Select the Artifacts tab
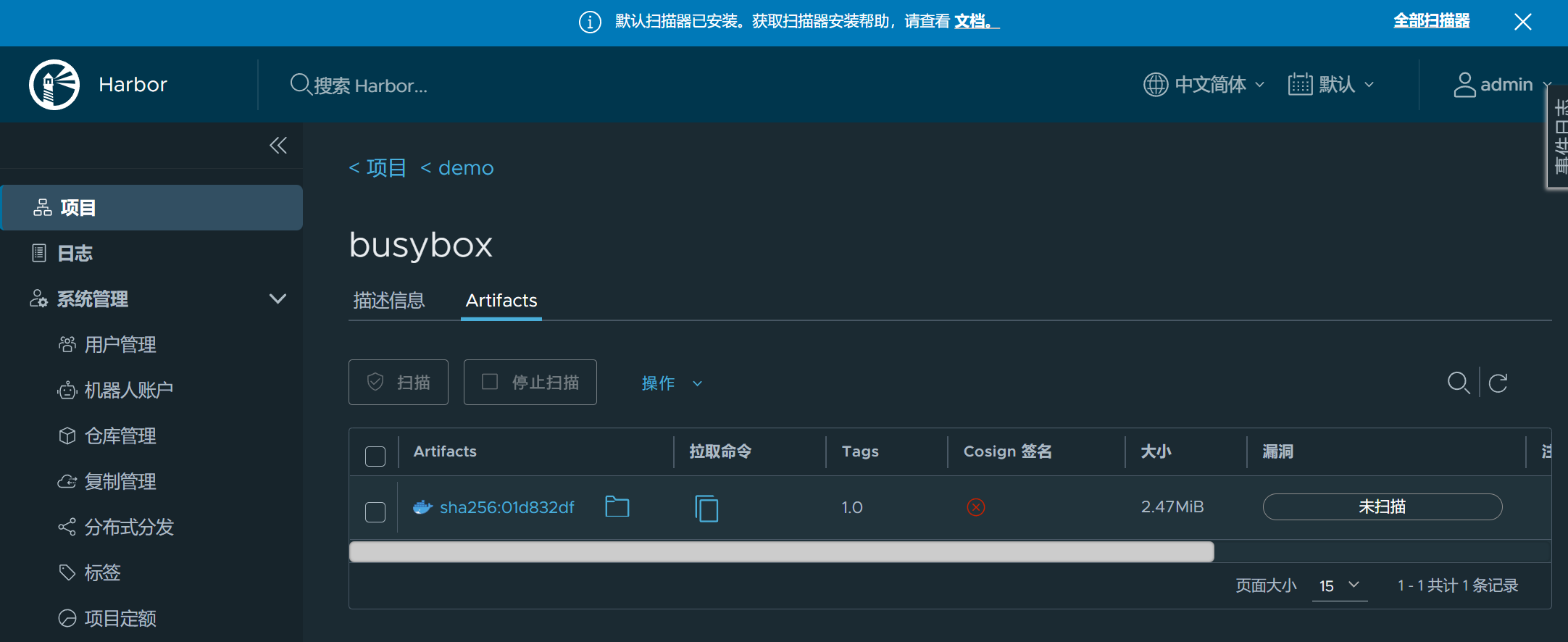The width and height of the screenshot is (1568, 642). [501, 300]
